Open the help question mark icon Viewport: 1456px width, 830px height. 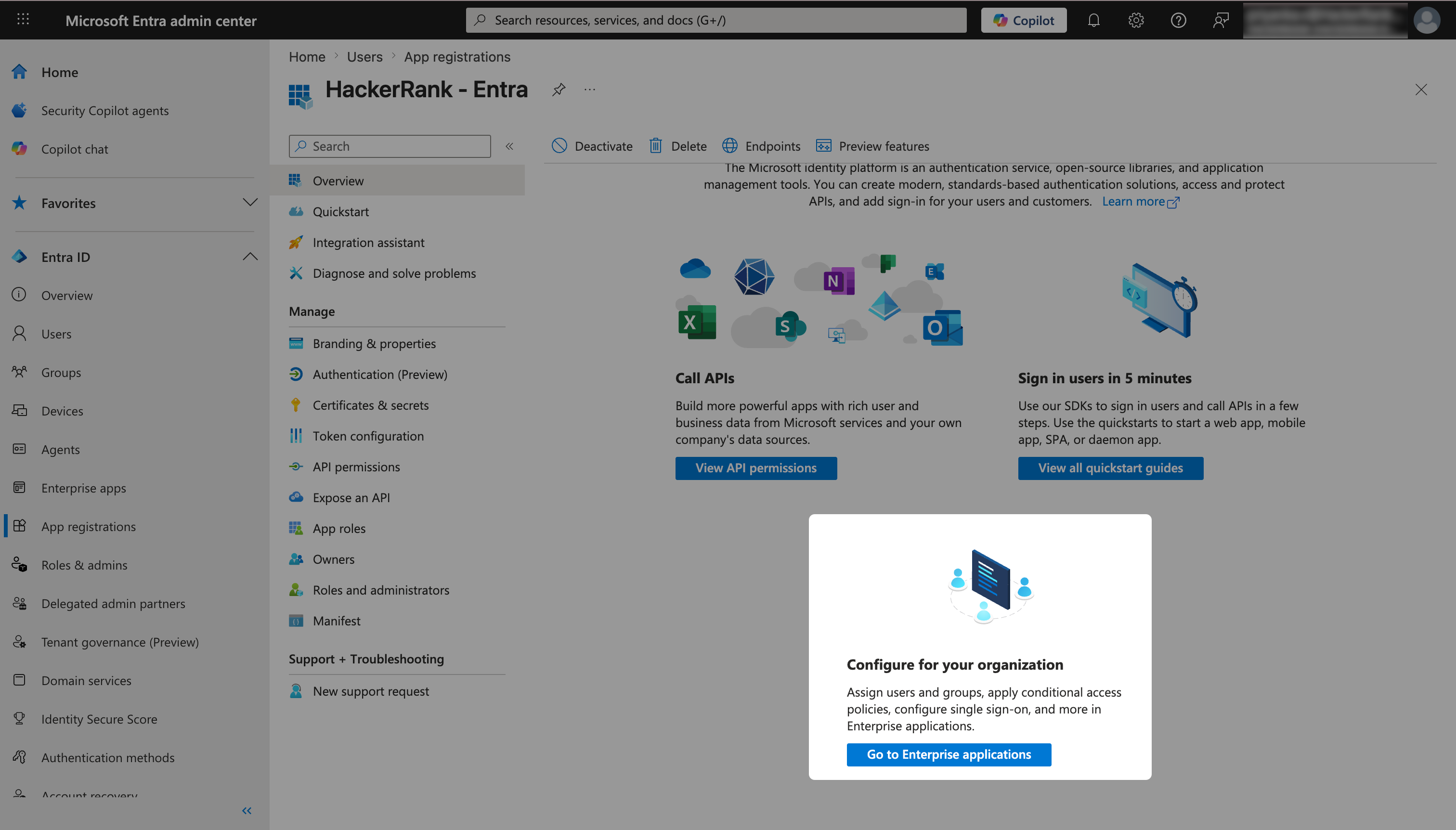point(1178,21)
